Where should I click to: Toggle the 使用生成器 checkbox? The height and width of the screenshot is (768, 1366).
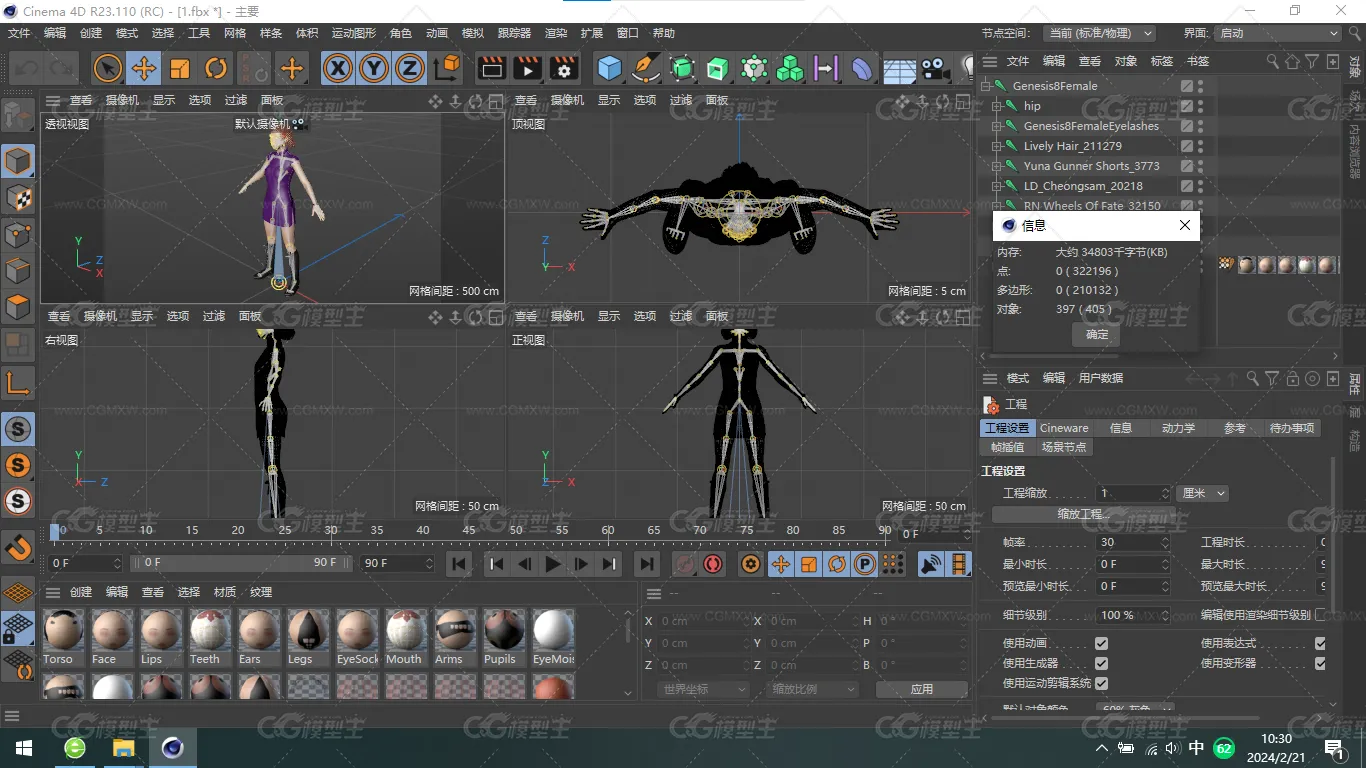1101,663
